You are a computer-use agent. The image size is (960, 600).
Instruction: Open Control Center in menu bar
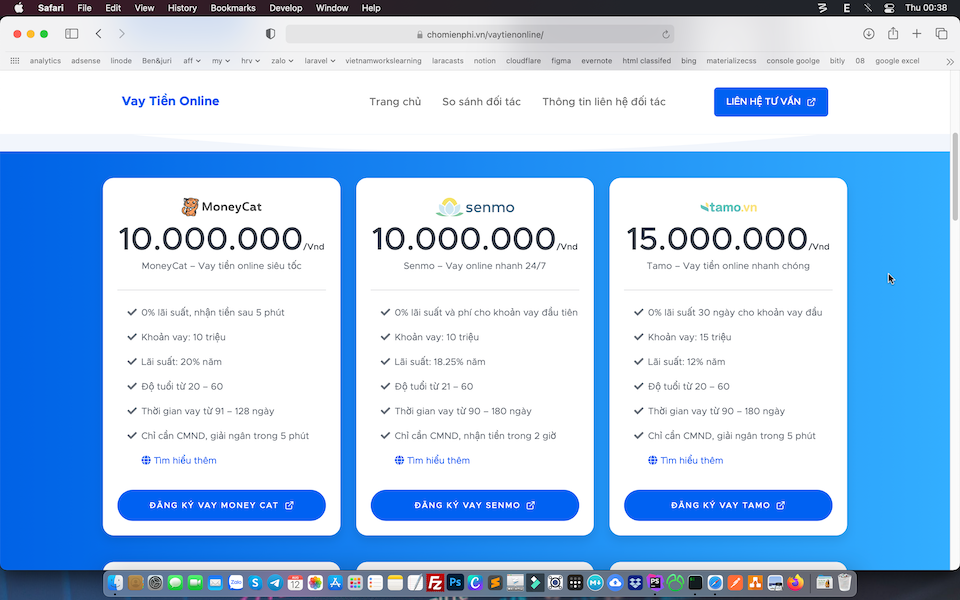889,8
